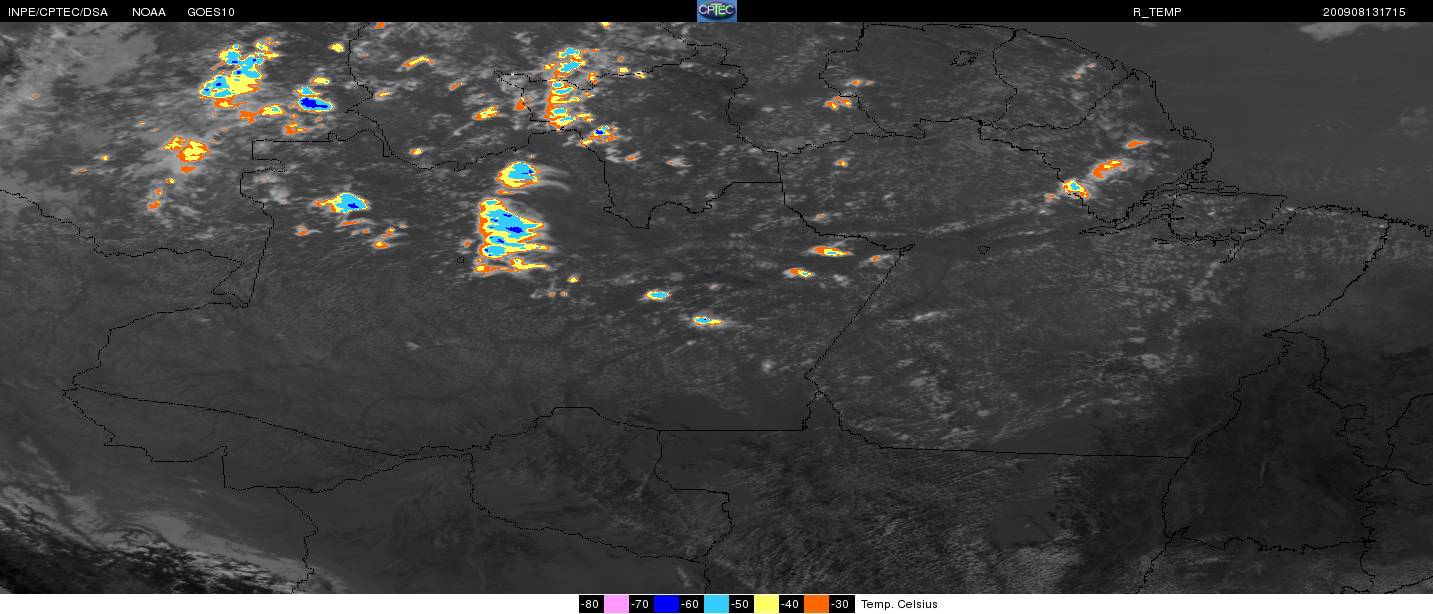
Task: Click the orange legend color swatch
Action: (816, 604)
